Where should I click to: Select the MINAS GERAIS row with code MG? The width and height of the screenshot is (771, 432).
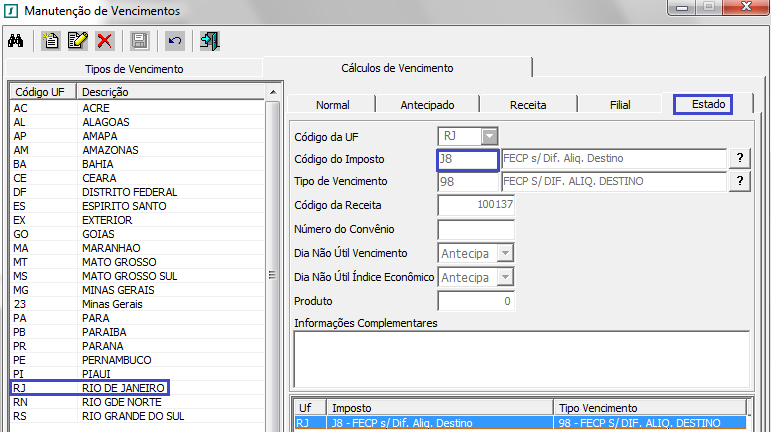[137, 290]
